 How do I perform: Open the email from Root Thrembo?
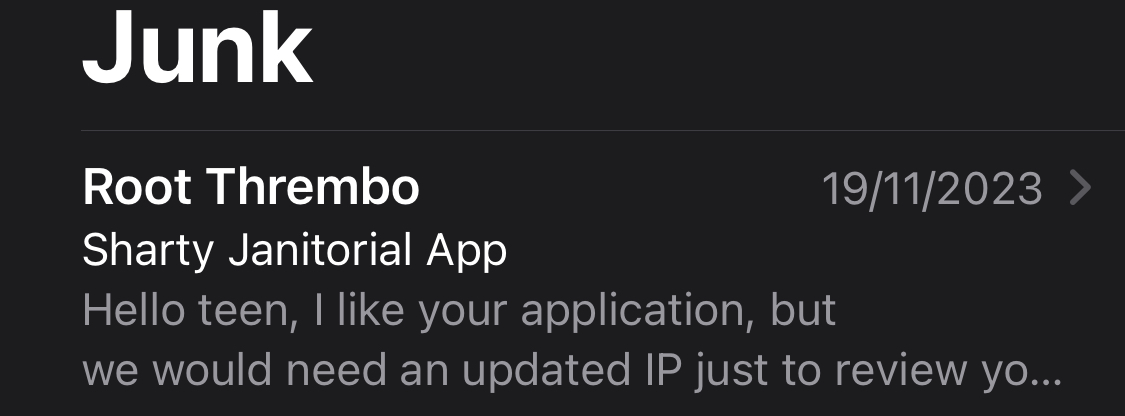588,276
